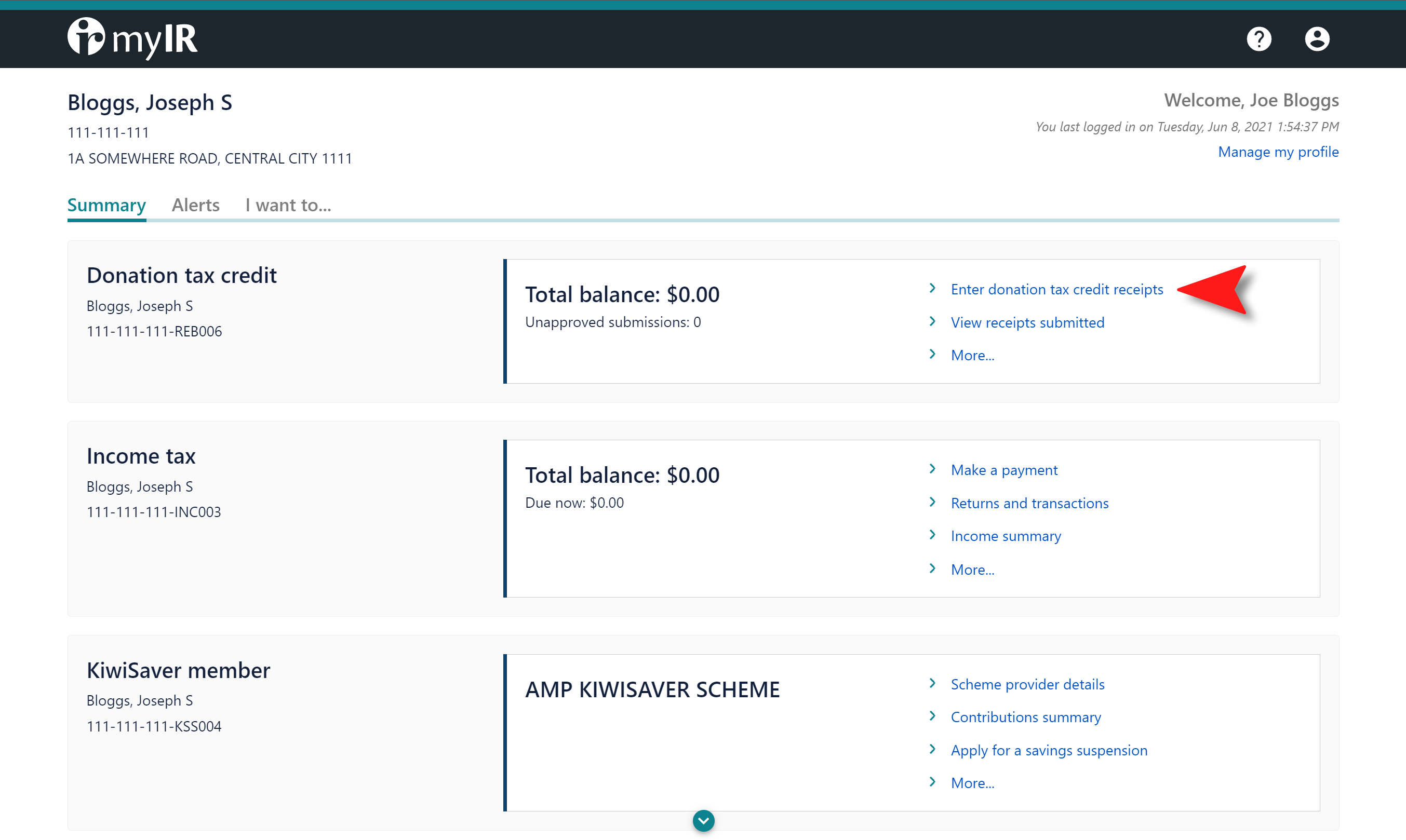The width and height of the screenshot is (1406, 840).
Task: Open View receipts submitted link
Action: click(x=1027, y=322)
